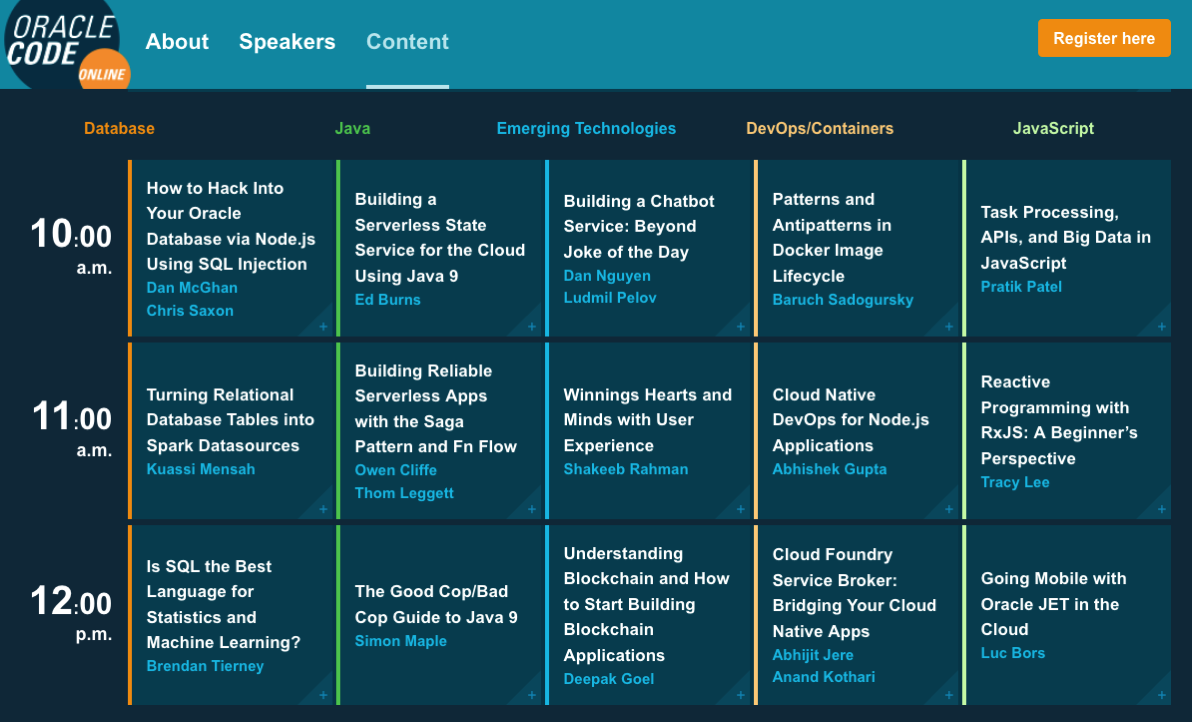The width and height of the screenshot is (1192, 722).
Task: Select the JavaScript track heading
Action: pyautogui.click(x=1053, y=128)
